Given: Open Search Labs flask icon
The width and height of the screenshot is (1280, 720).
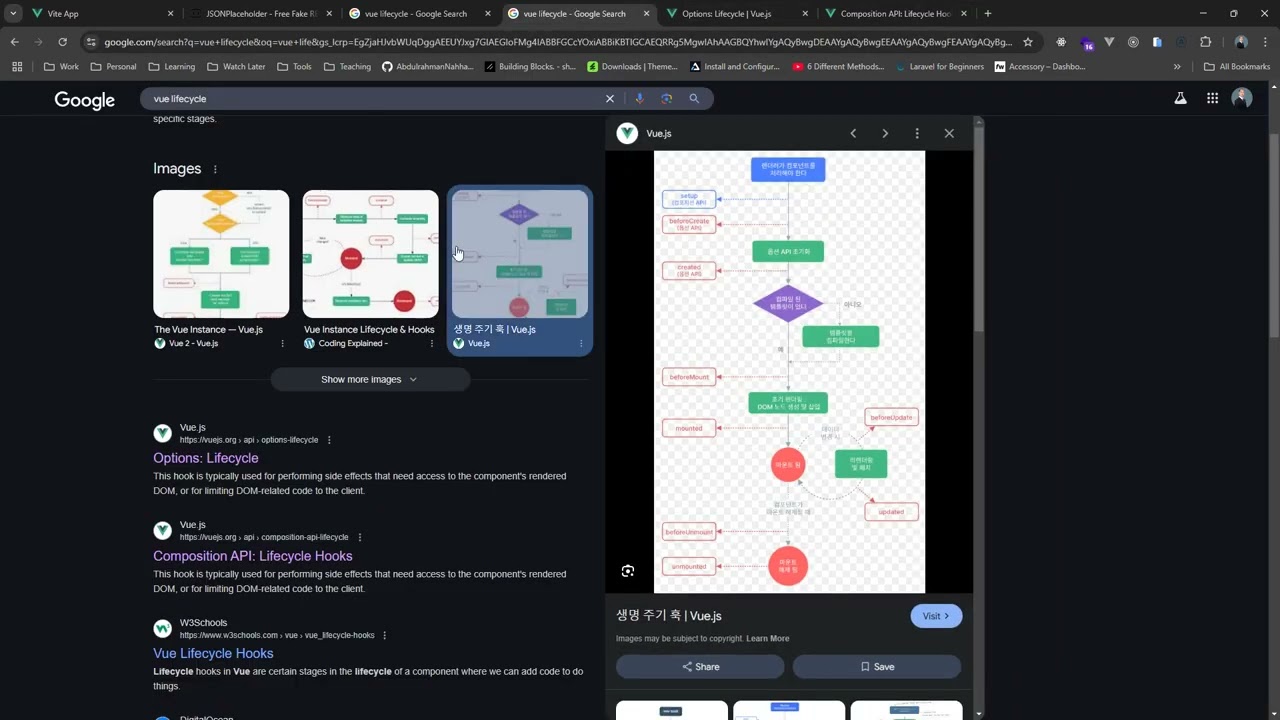Looking at the screenshot, I should [1181, 98].
